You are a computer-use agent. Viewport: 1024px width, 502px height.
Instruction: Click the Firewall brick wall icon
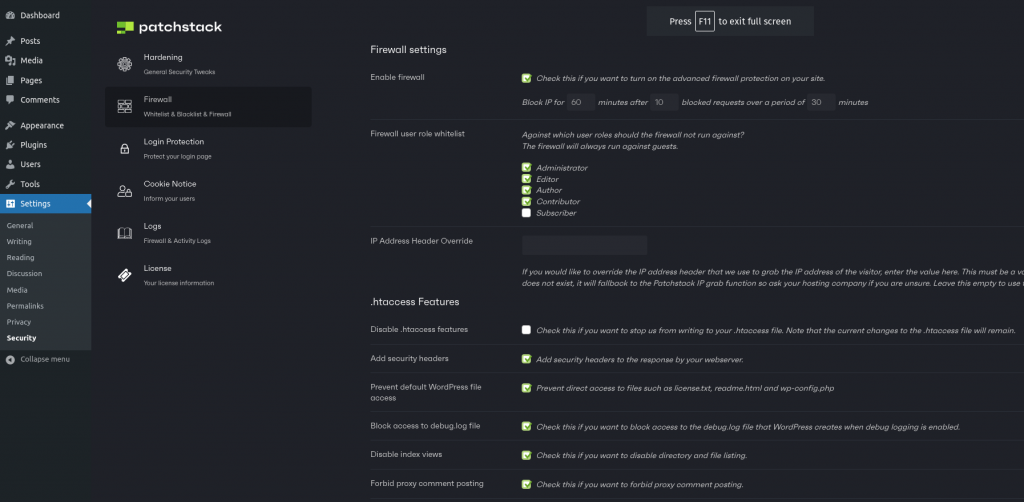(125, 106)
